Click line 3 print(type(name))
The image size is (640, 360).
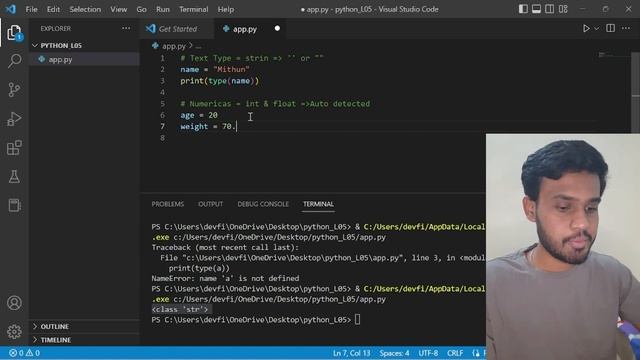point(220,81)
